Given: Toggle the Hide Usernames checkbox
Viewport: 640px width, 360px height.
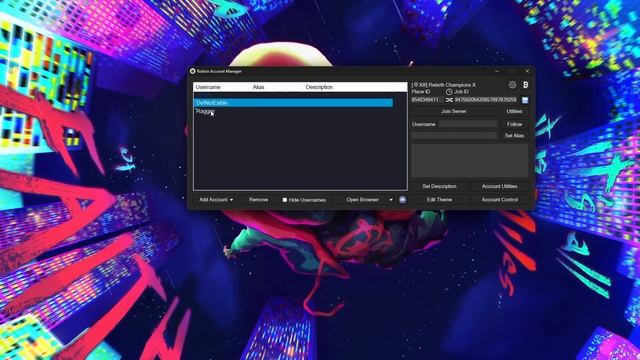Looking at the screenshot, I should tap(284, 200).
